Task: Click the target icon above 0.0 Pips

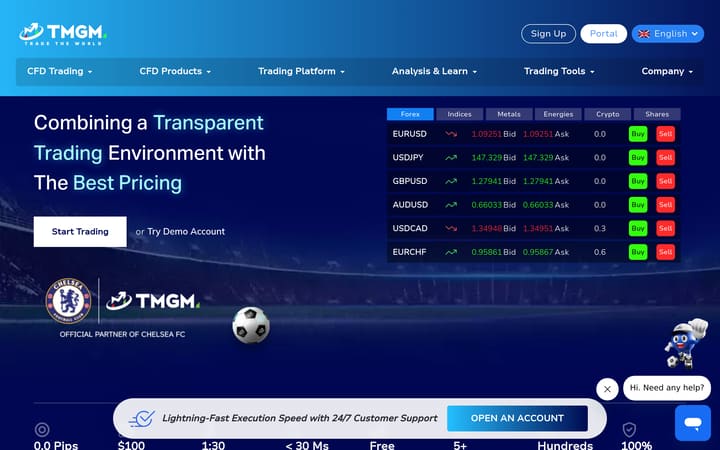Action: pos(42,430)
